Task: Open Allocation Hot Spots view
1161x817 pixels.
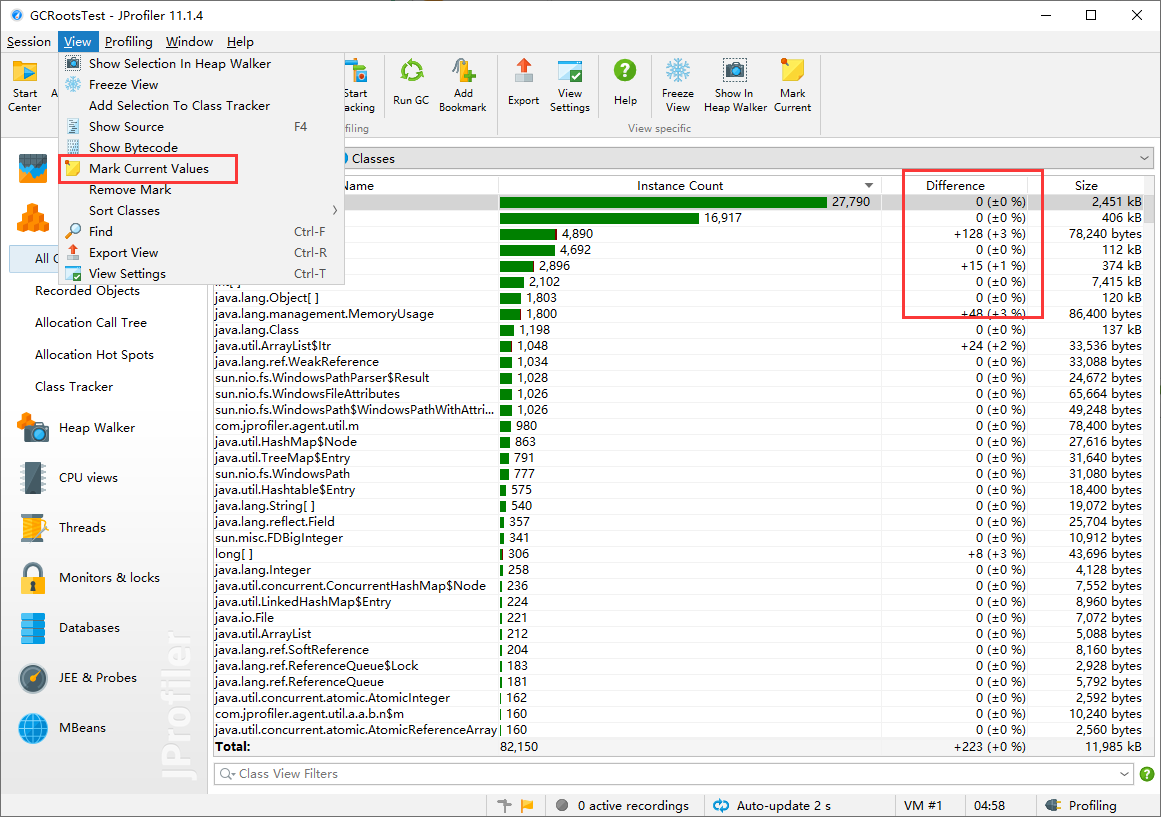Action: tap(94, 355)
